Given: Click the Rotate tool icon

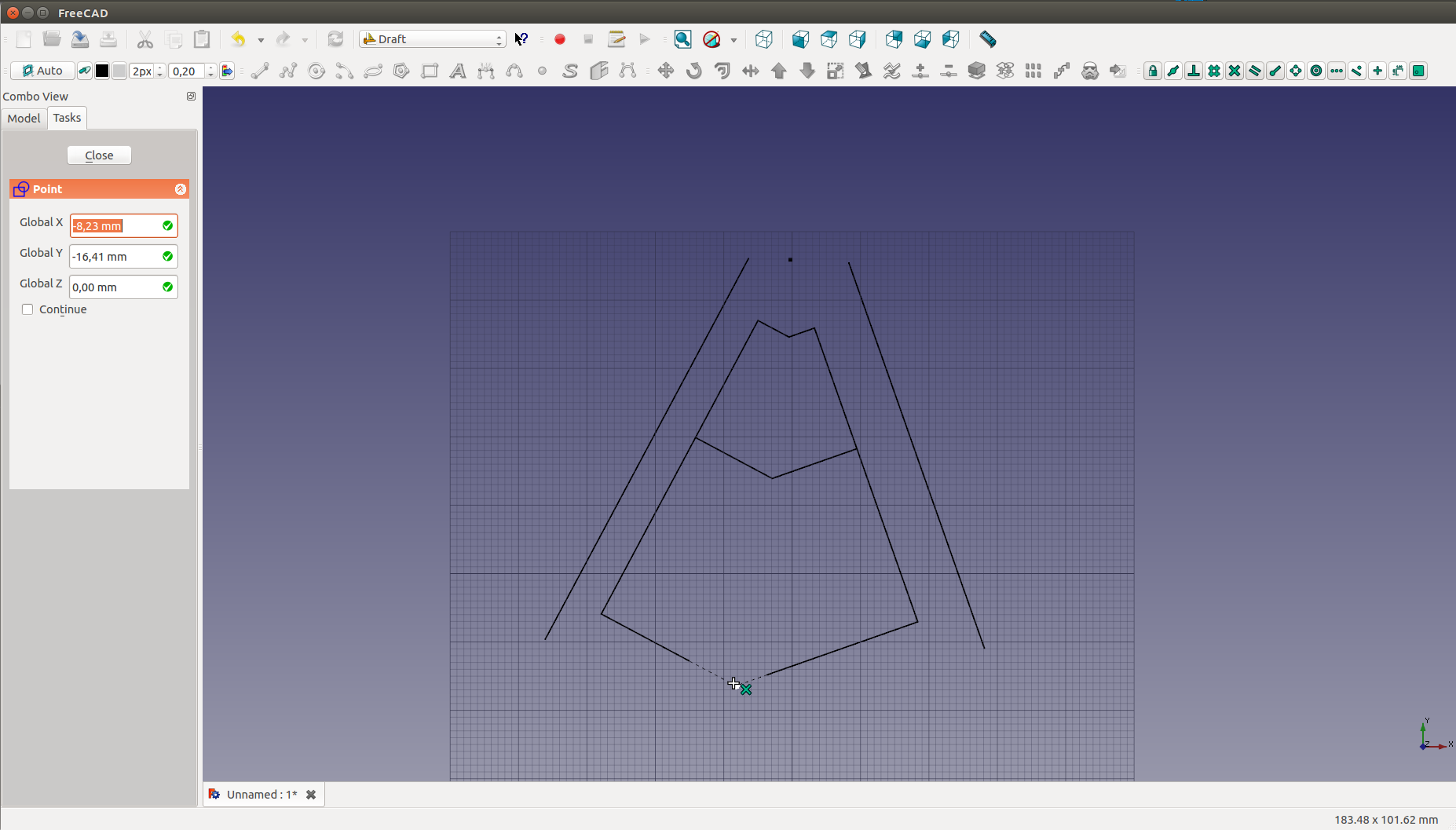Looking at the screenshot, I should point(694,71).
